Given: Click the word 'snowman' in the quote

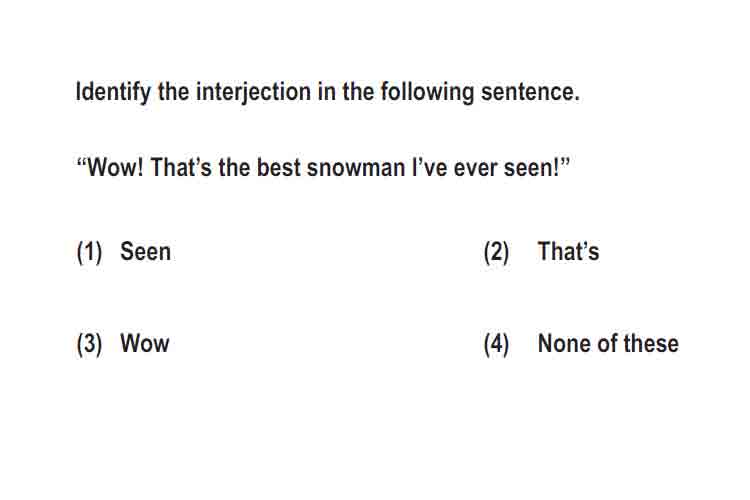Looking at the screenshot, I should coord(356,167).
